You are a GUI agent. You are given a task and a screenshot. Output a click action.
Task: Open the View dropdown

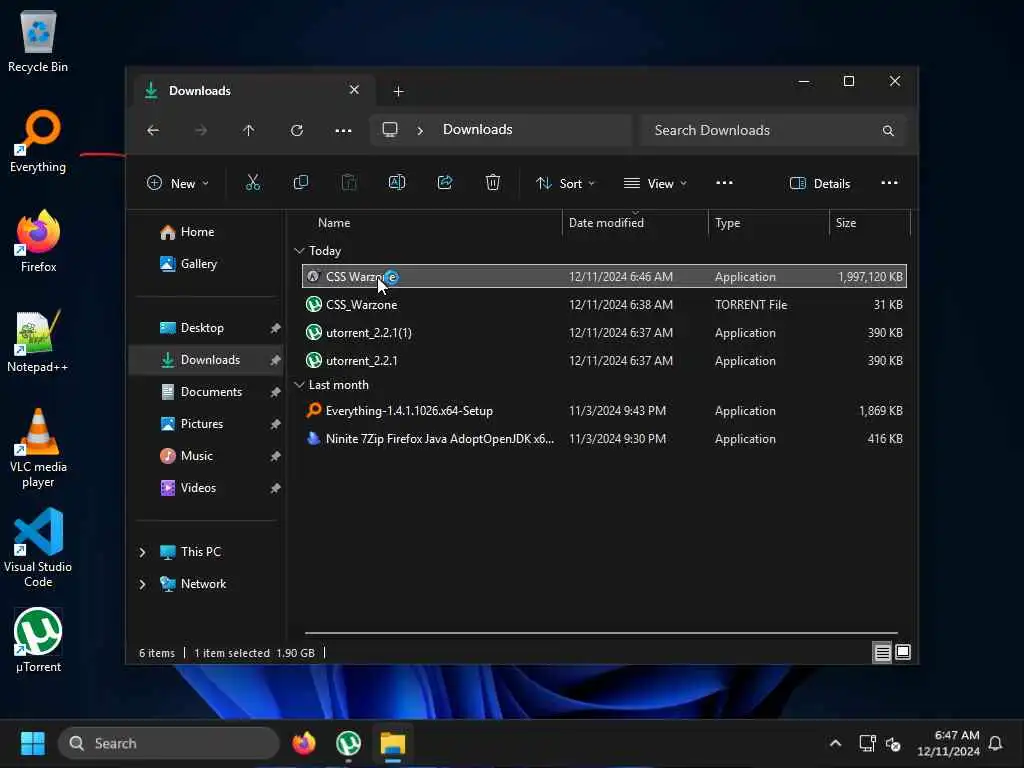coord(655,184)
